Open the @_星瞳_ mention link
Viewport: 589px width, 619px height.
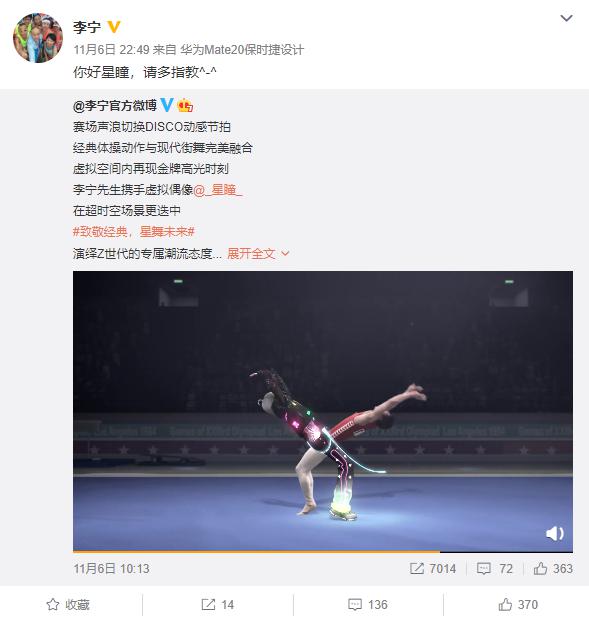click(218, 190)
